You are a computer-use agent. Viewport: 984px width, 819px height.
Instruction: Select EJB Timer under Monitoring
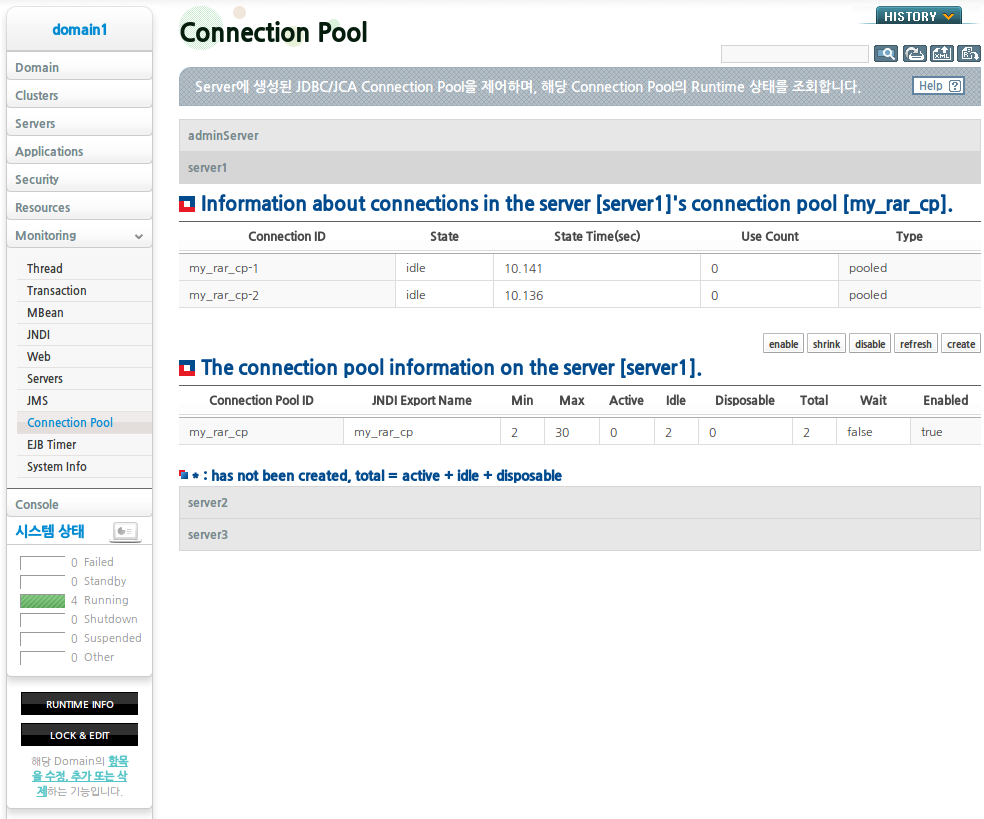point(84,444)
